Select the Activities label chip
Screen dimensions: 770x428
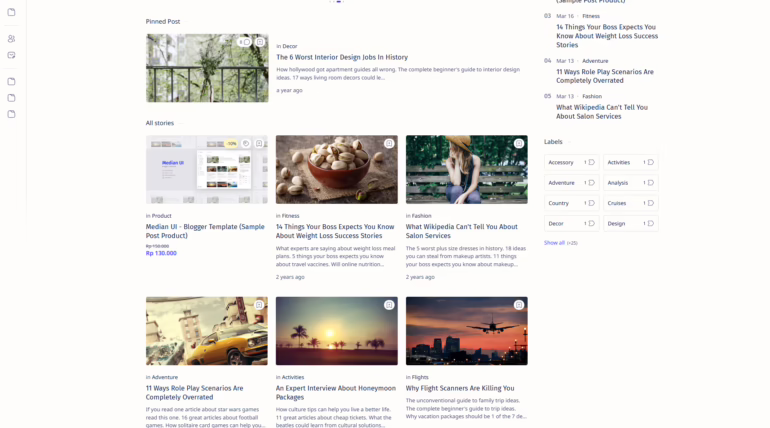[631, 162]
